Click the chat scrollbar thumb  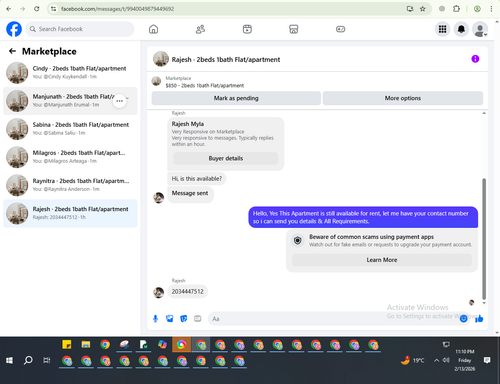(484, 239)
